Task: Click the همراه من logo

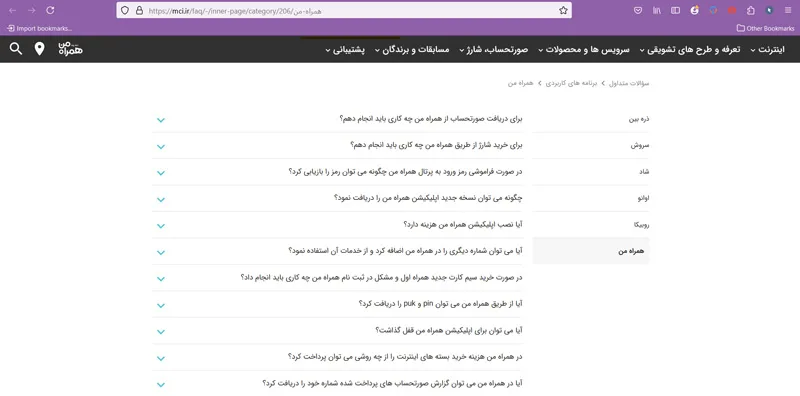Action: pos(70,49)
